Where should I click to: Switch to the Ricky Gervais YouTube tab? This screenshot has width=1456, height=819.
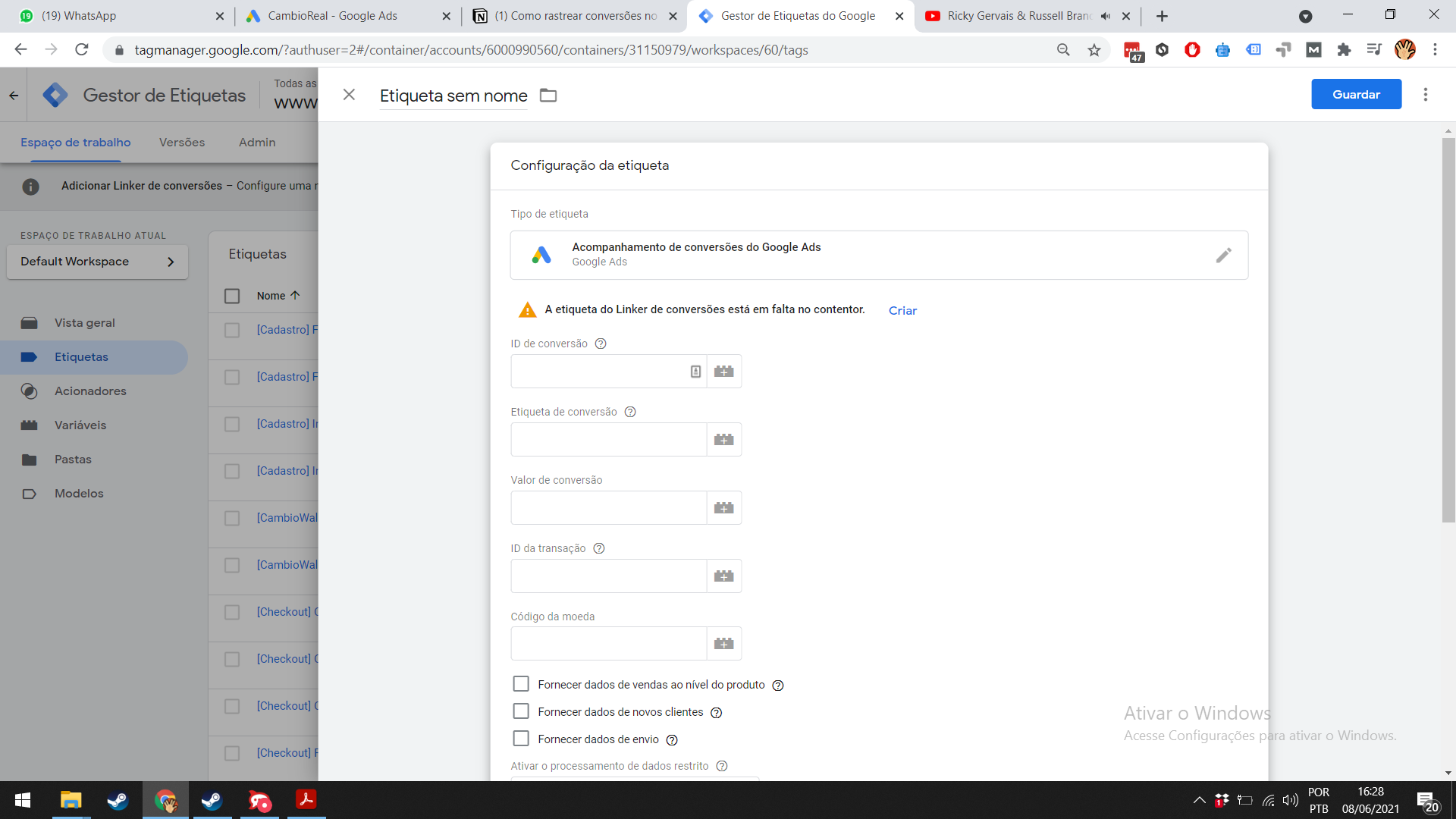[x=1028, y=16]
